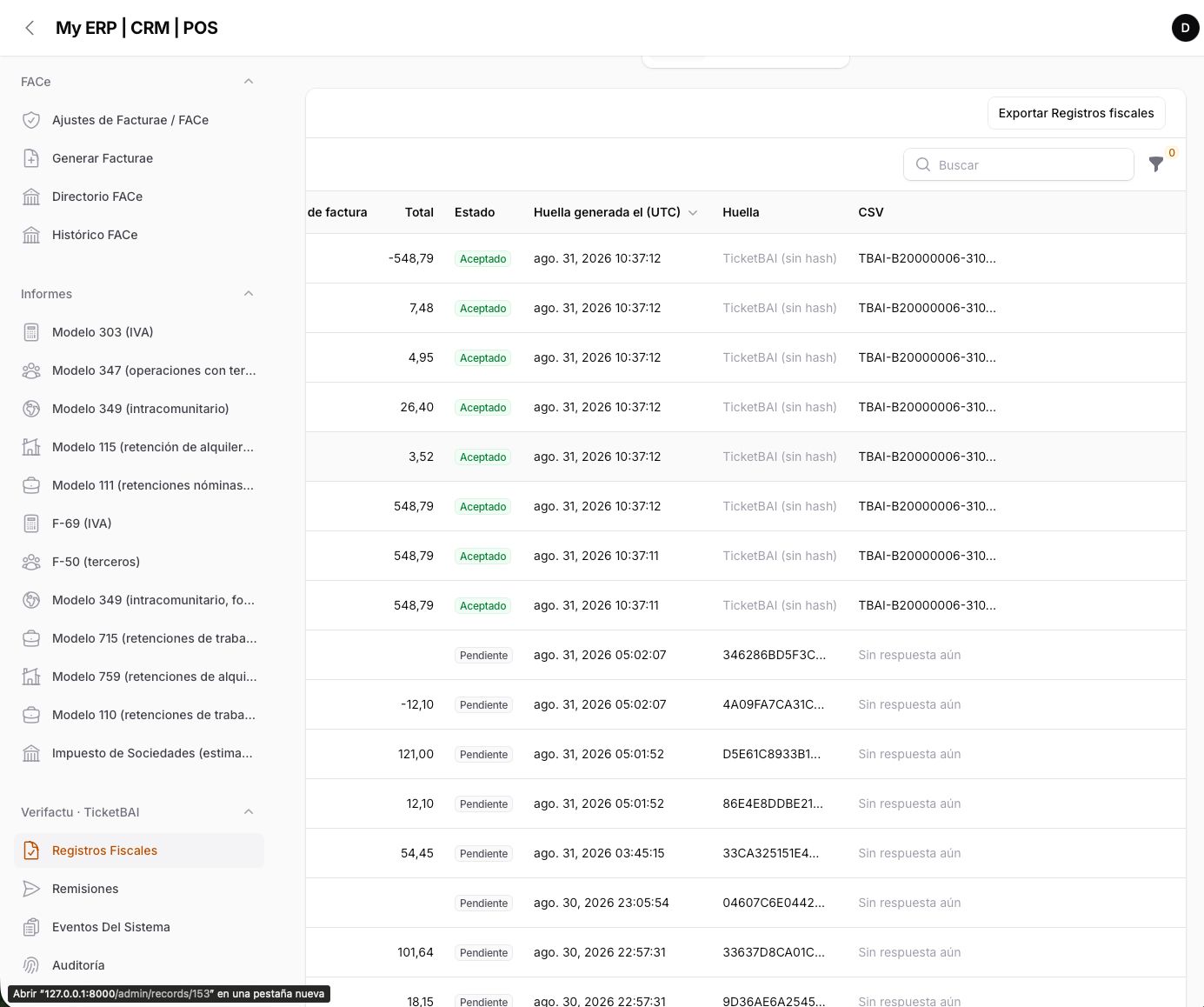
Task: Click total 7,48 cell
Action: (422, 308)
